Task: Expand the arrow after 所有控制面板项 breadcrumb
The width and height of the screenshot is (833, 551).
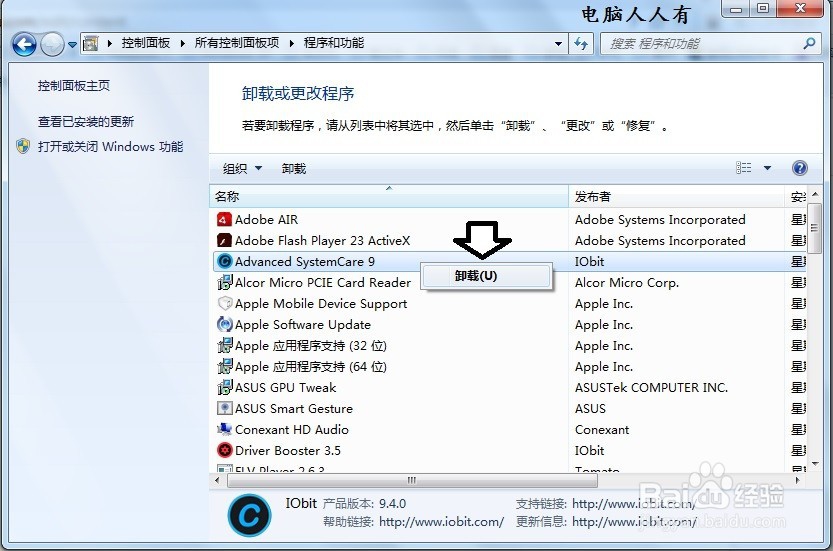Action: point(292,44)
